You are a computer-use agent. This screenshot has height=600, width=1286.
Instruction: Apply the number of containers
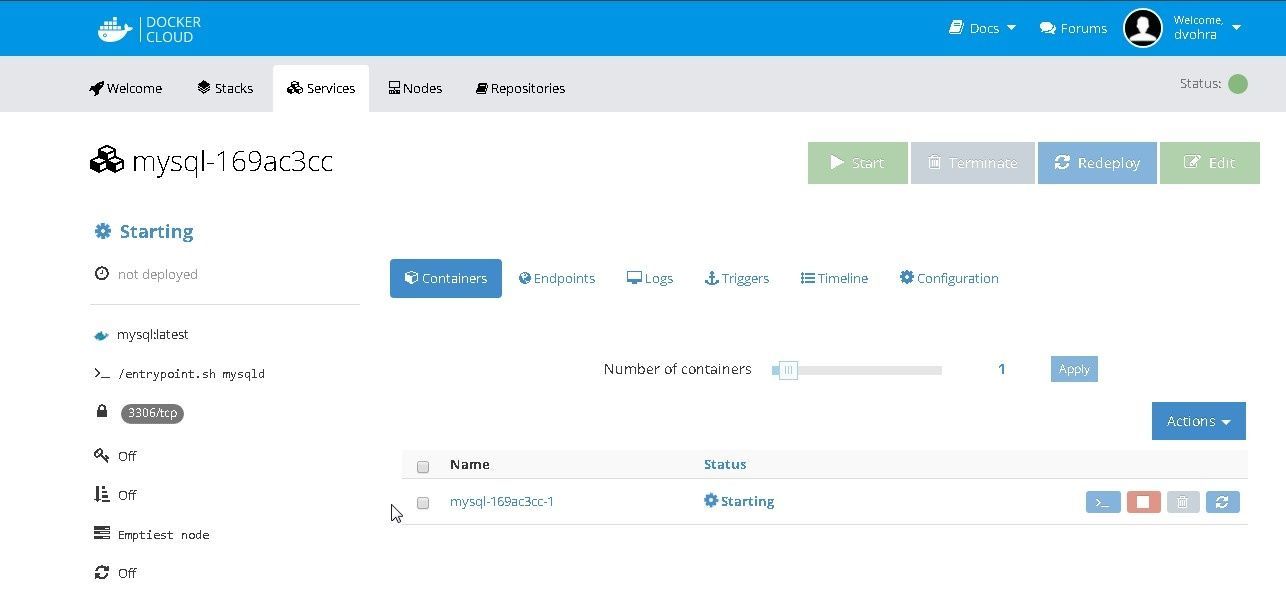coord(1074,369)
